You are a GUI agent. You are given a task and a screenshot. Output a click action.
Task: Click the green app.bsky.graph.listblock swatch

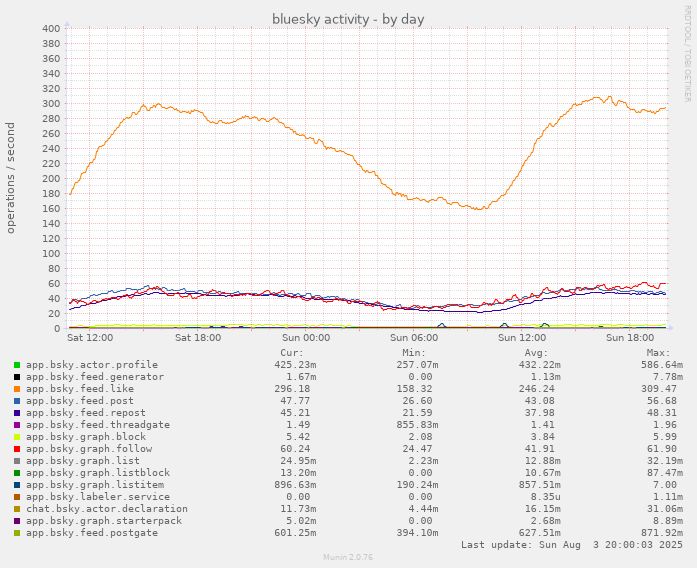(x=17, y=473)
